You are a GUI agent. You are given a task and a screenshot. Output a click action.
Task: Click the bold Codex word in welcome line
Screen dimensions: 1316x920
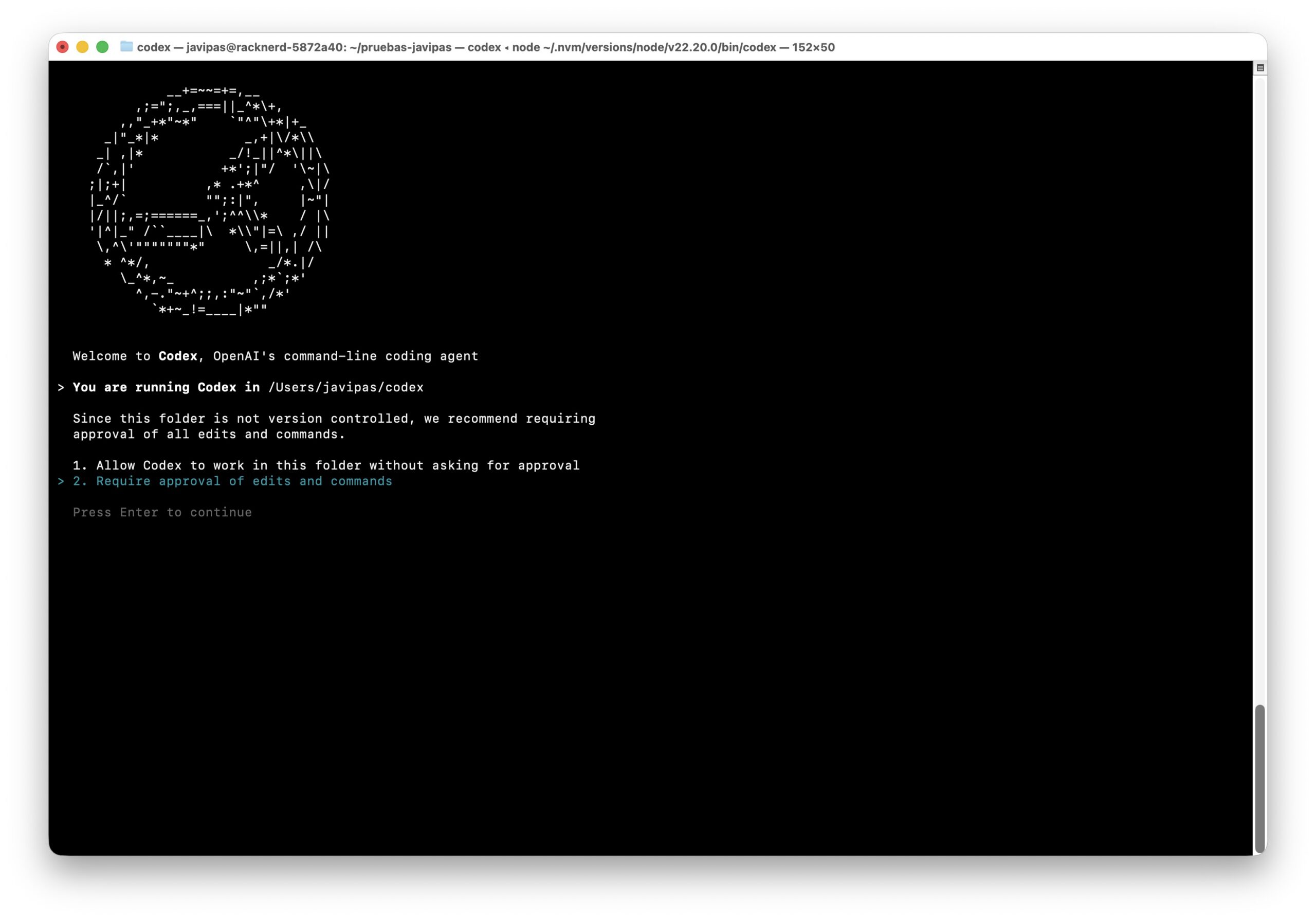pos(178,356)
